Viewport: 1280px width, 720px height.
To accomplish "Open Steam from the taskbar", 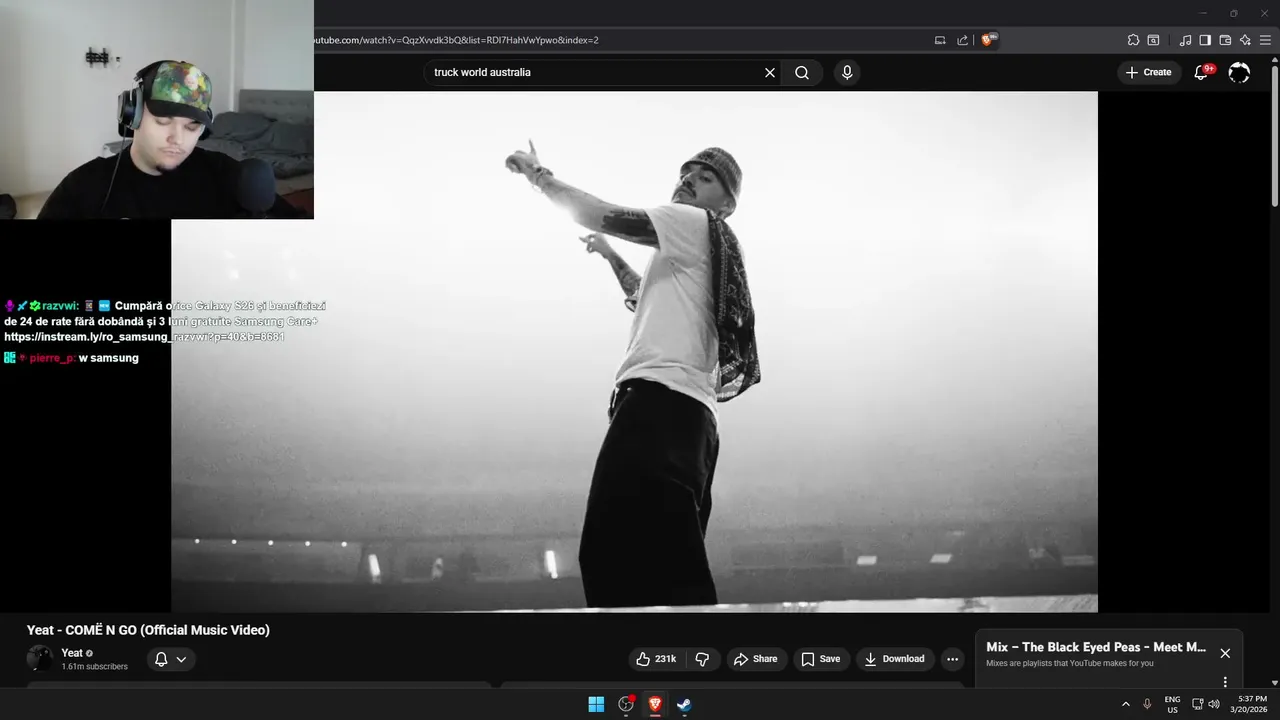I will [684, 704].
